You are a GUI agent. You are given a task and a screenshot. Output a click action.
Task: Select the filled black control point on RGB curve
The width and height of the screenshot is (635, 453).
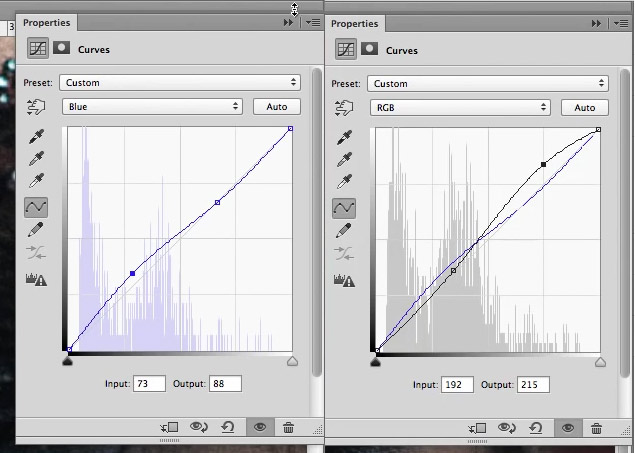tap(543, 164)
